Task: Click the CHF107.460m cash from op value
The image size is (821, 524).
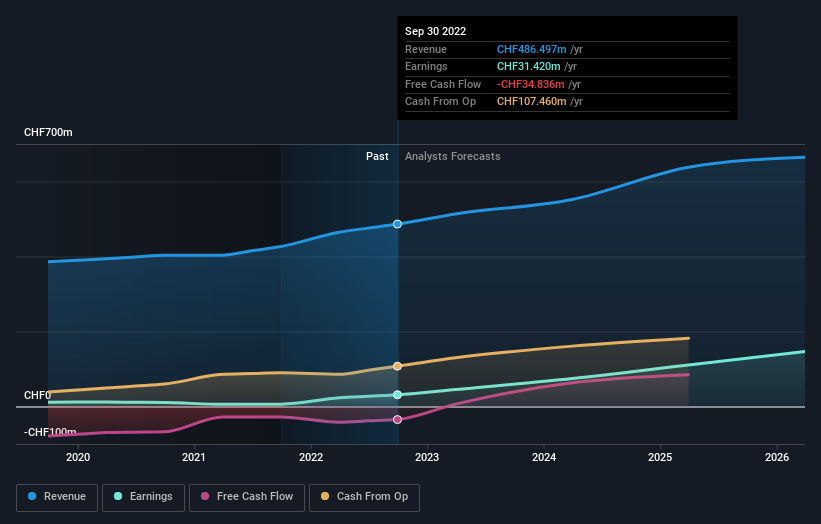Action: click(531, 102)
